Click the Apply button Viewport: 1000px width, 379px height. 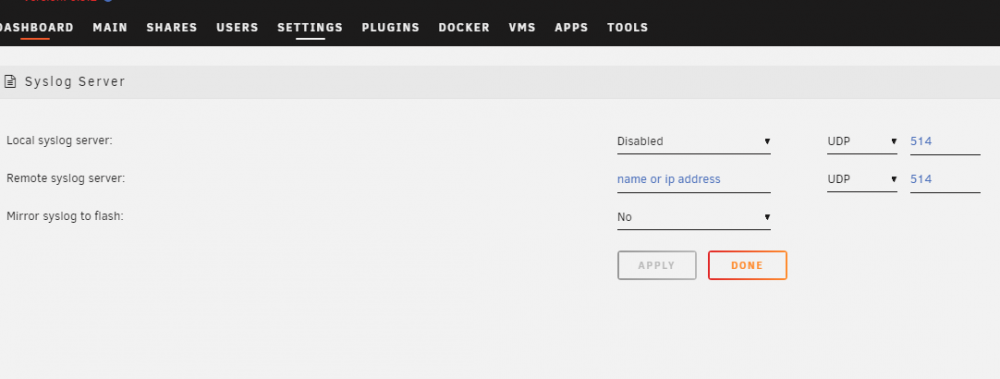(657, 265)
